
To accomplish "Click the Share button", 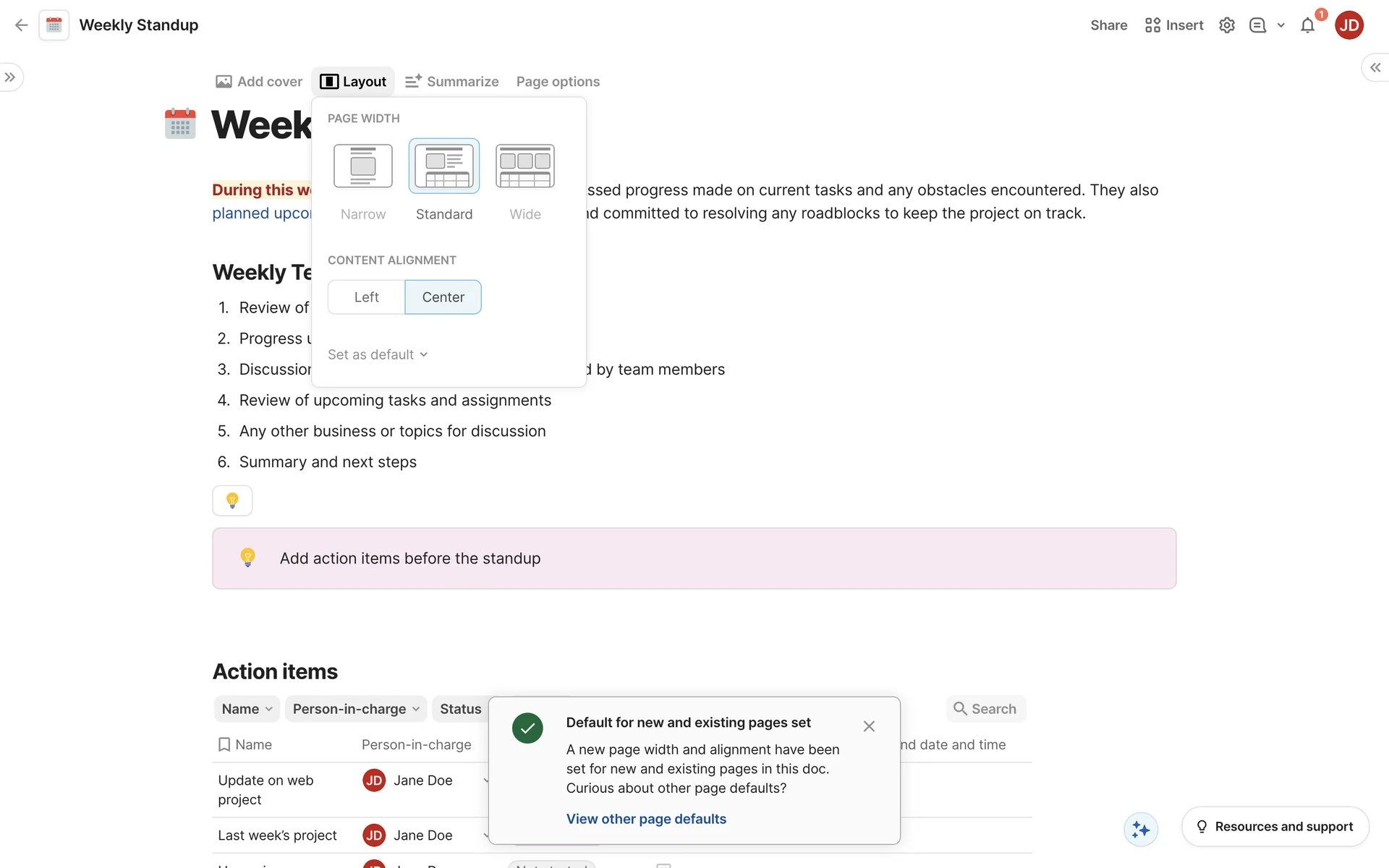I will pos(1108,25).
